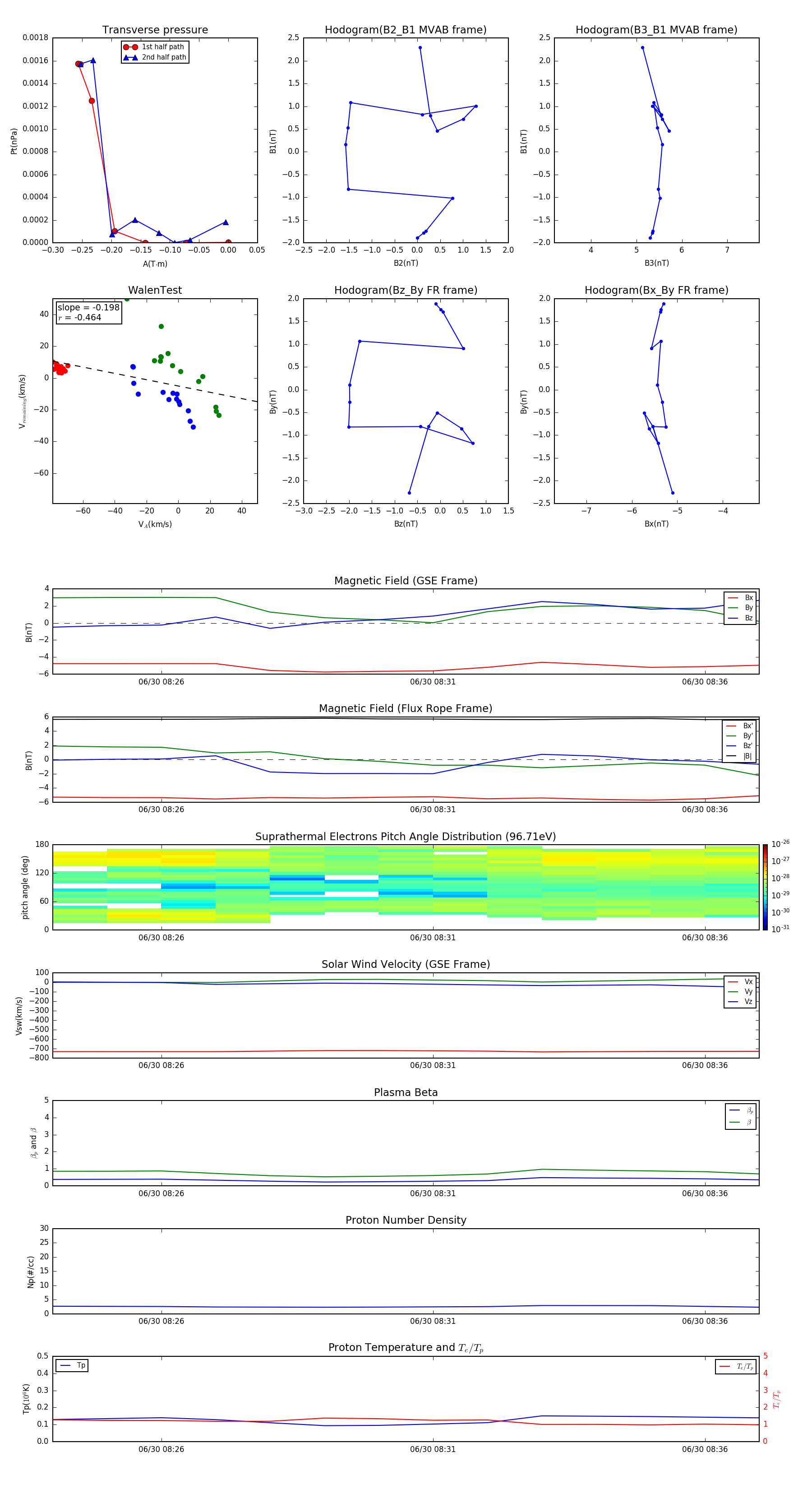Click the '06/30 08:36' tick under temperature plot
Viewport: 812px width, 1489px height.
705,1449
